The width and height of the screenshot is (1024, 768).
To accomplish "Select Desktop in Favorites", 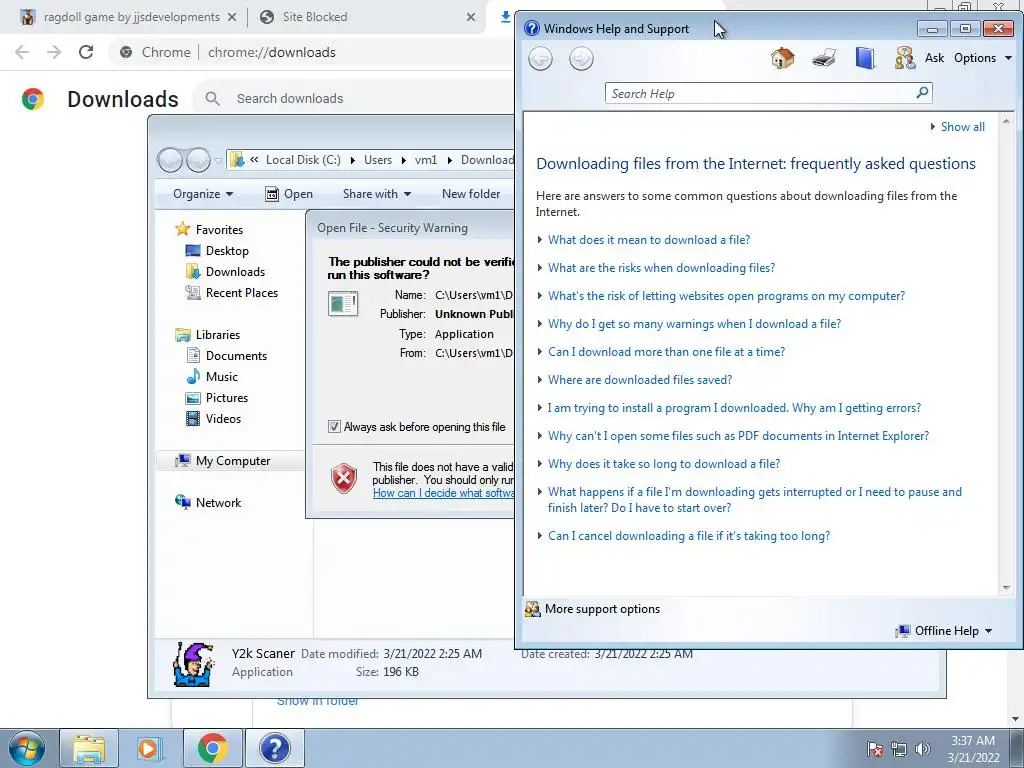I will point(227,251).
